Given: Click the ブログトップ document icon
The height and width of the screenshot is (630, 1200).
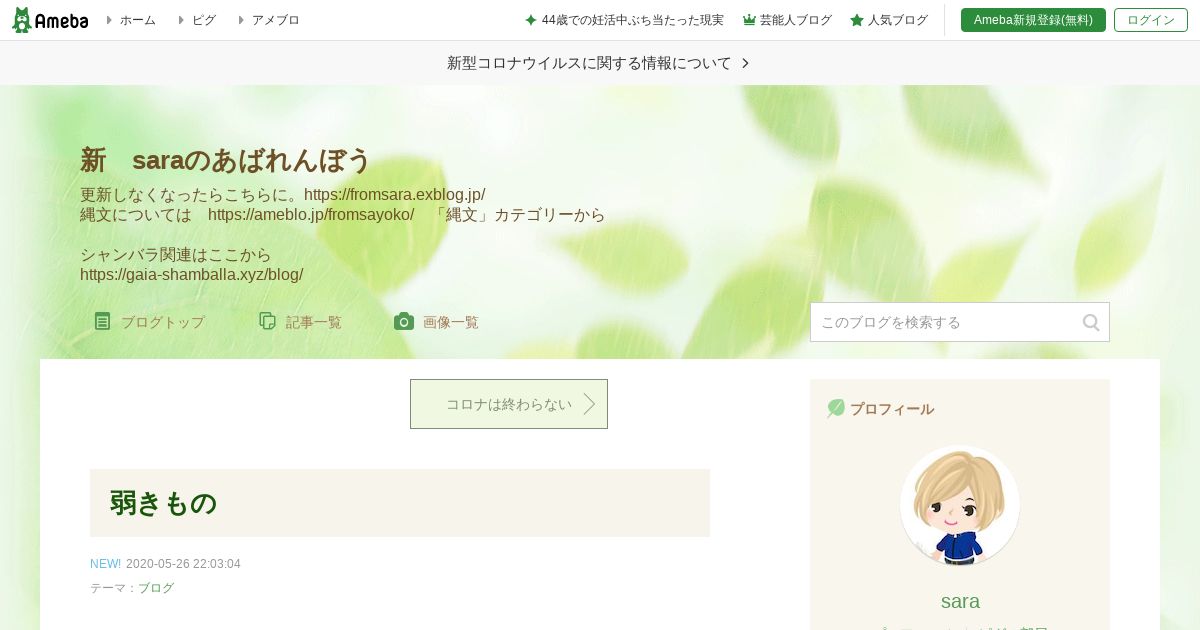Looking at the screenshot, I should 102,321.
